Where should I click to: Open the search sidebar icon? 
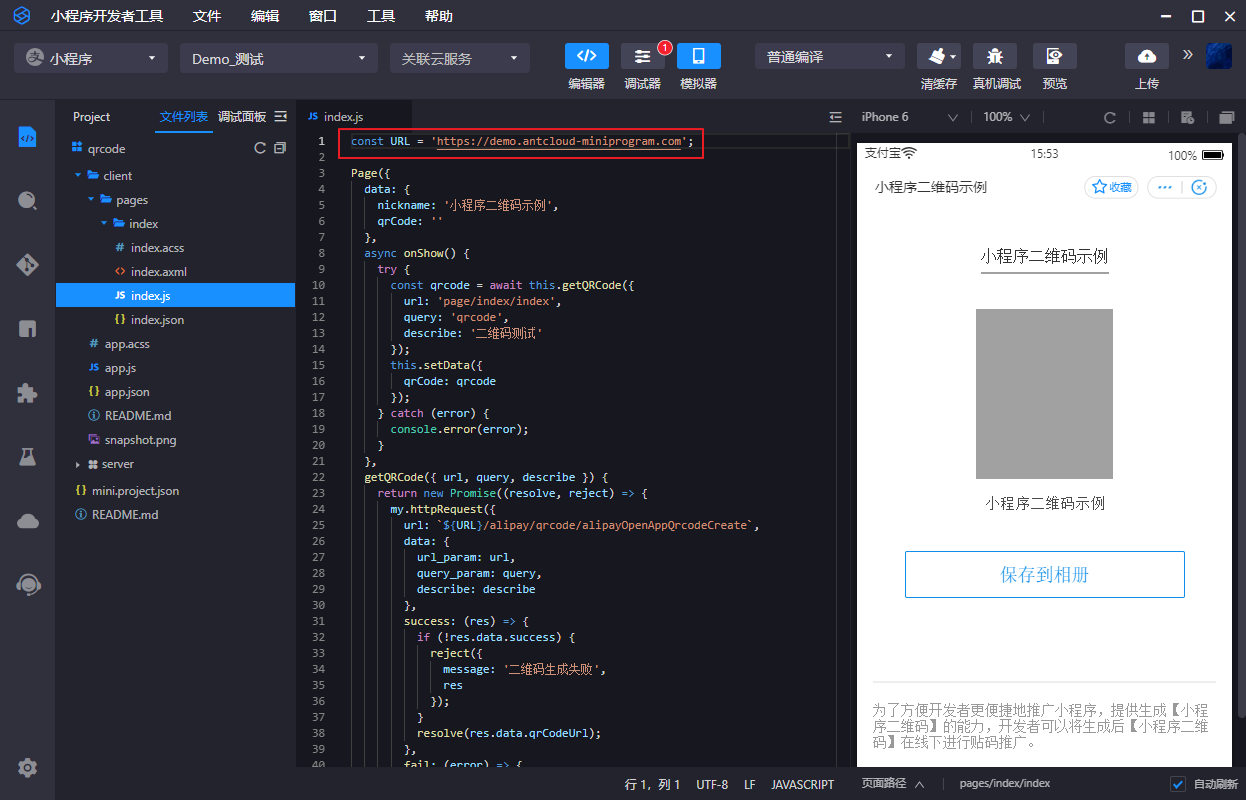28,201
